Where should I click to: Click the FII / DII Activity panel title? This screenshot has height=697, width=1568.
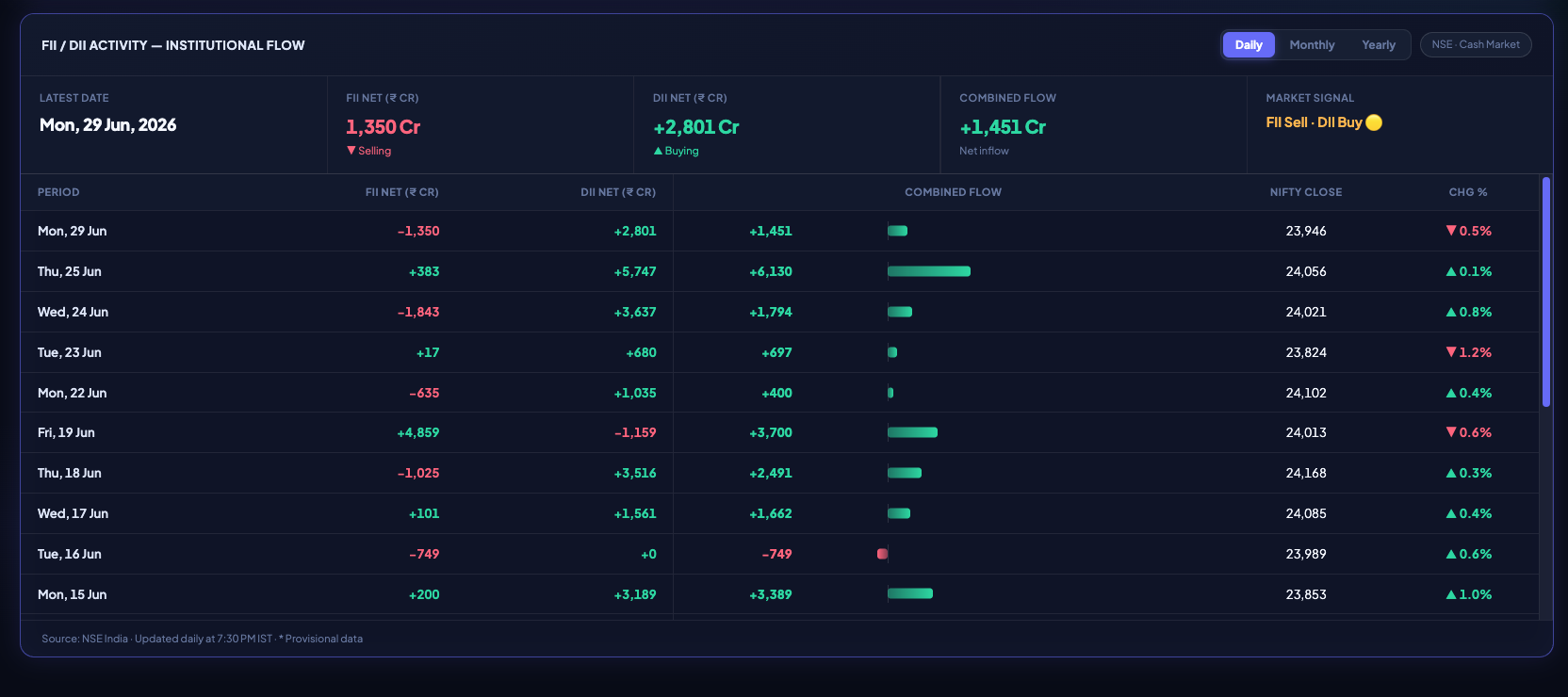pos(173,45)
